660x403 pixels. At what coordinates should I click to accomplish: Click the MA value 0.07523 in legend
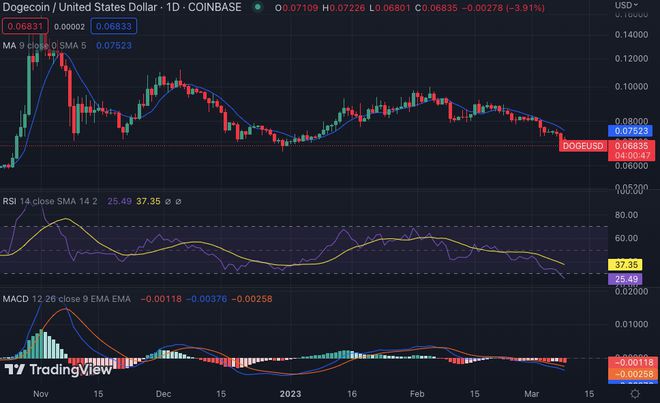115,43
